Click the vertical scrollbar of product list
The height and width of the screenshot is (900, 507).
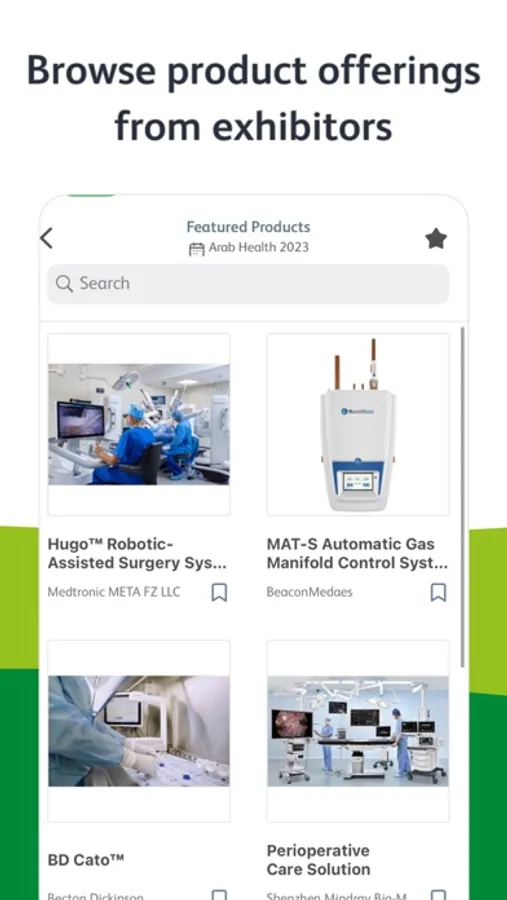(x=463, y=496)
